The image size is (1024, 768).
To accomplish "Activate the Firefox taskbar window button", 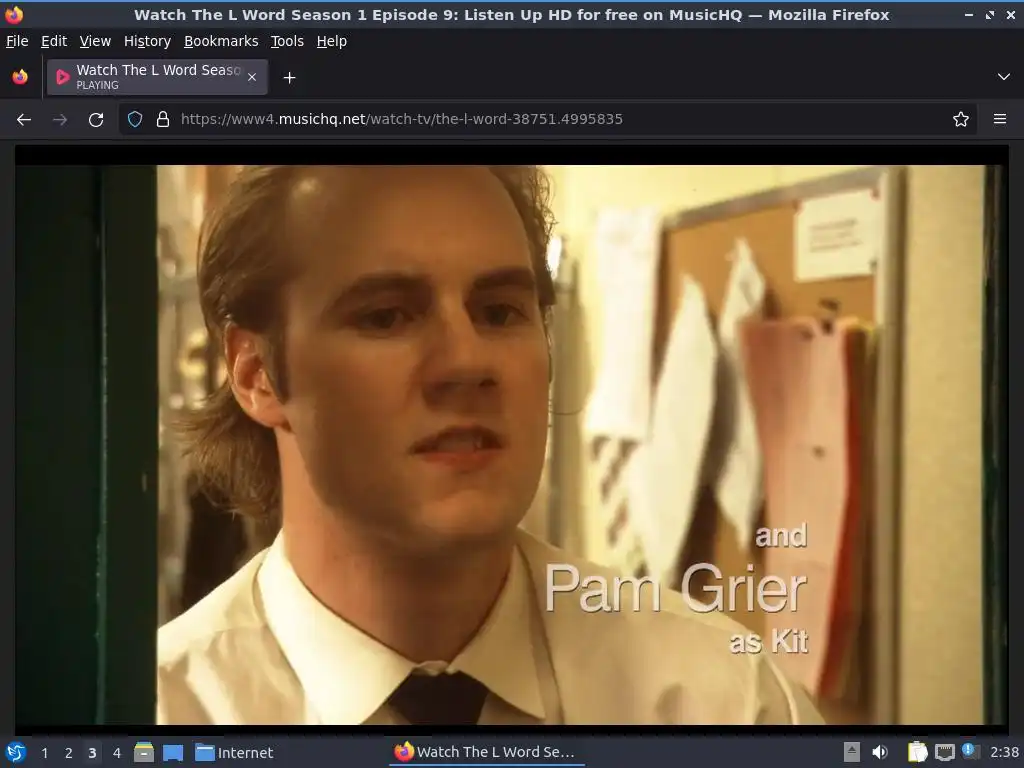I will click(x=485, y=752).
